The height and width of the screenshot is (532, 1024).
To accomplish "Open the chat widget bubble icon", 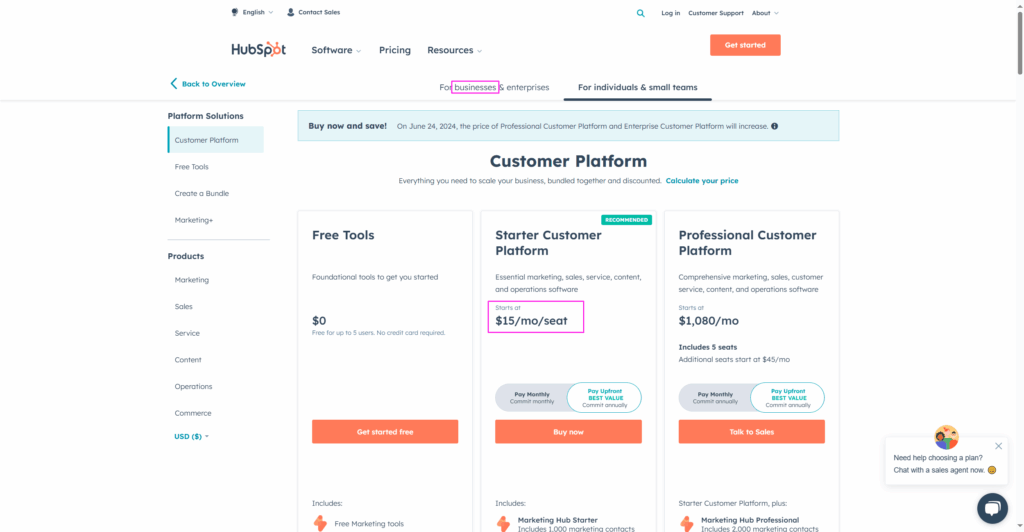I will [x=992, y=508].
